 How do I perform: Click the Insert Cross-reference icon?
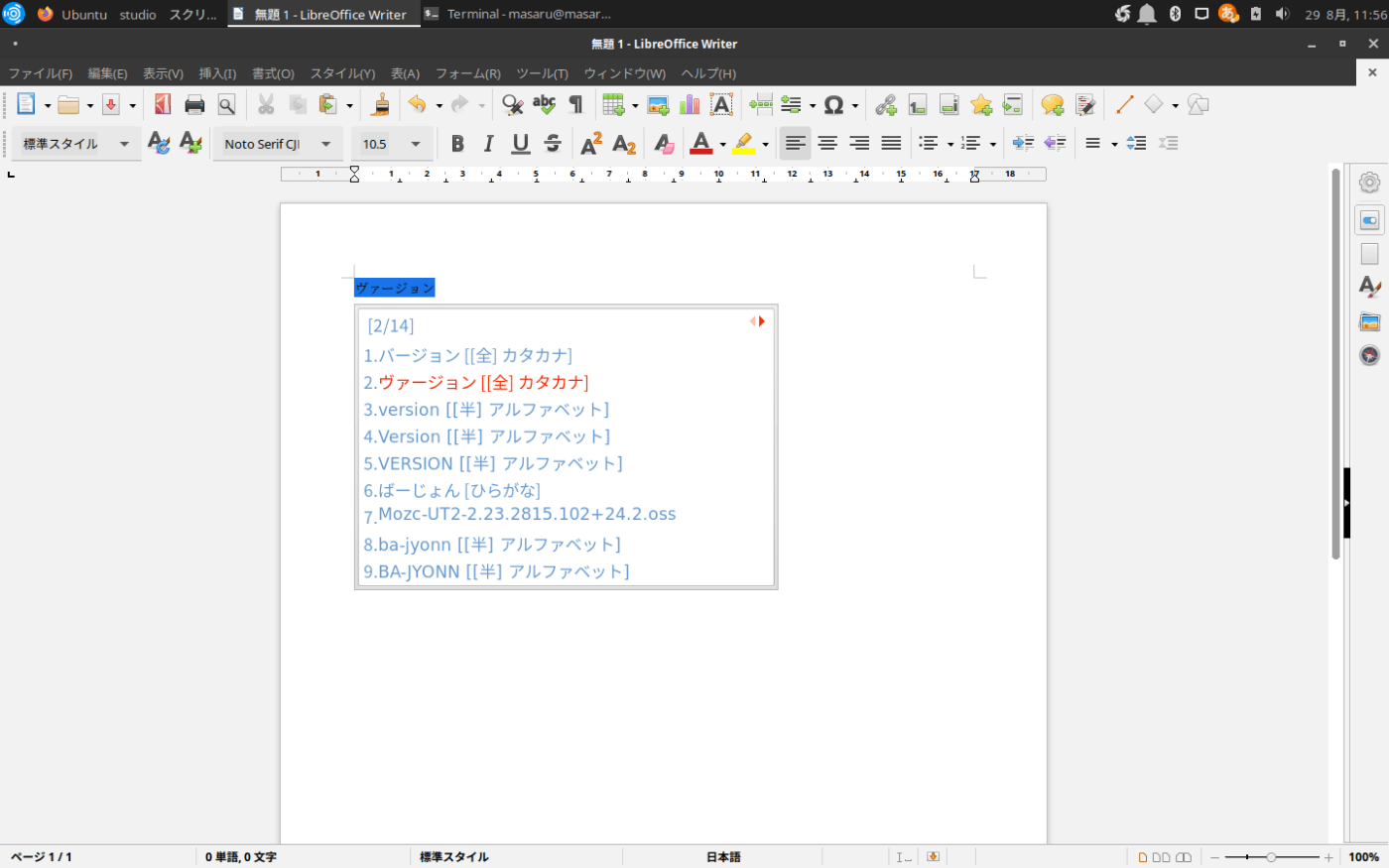coord(1013,104)
